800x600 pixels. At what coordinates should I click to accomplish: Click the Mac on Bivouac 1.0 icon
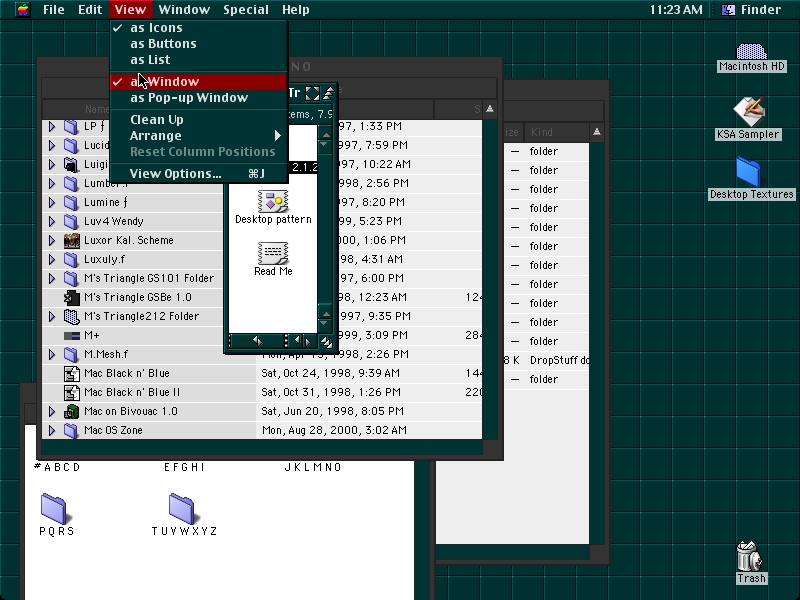click(x=71, y=411)
